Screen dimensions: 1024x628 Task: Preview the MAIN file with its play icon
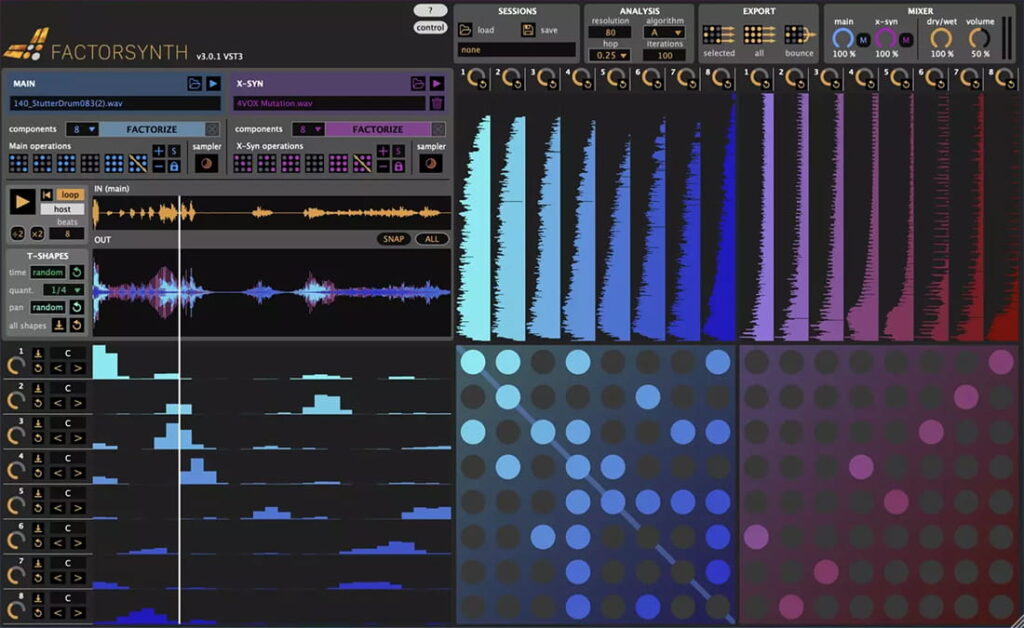213,84
